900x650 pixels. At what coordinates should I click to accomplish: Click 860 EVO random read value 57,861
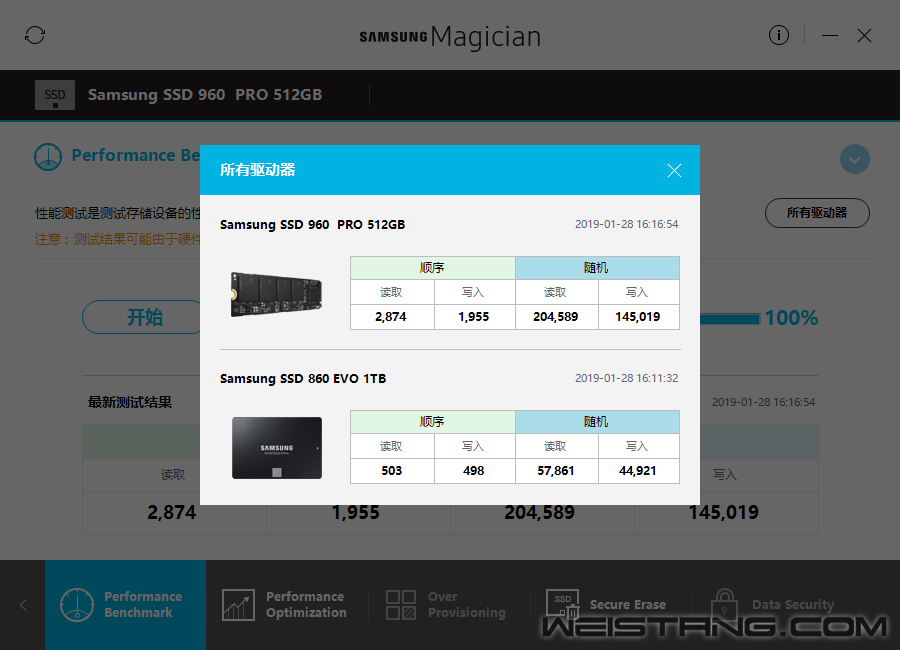click(x=556, y=471)
